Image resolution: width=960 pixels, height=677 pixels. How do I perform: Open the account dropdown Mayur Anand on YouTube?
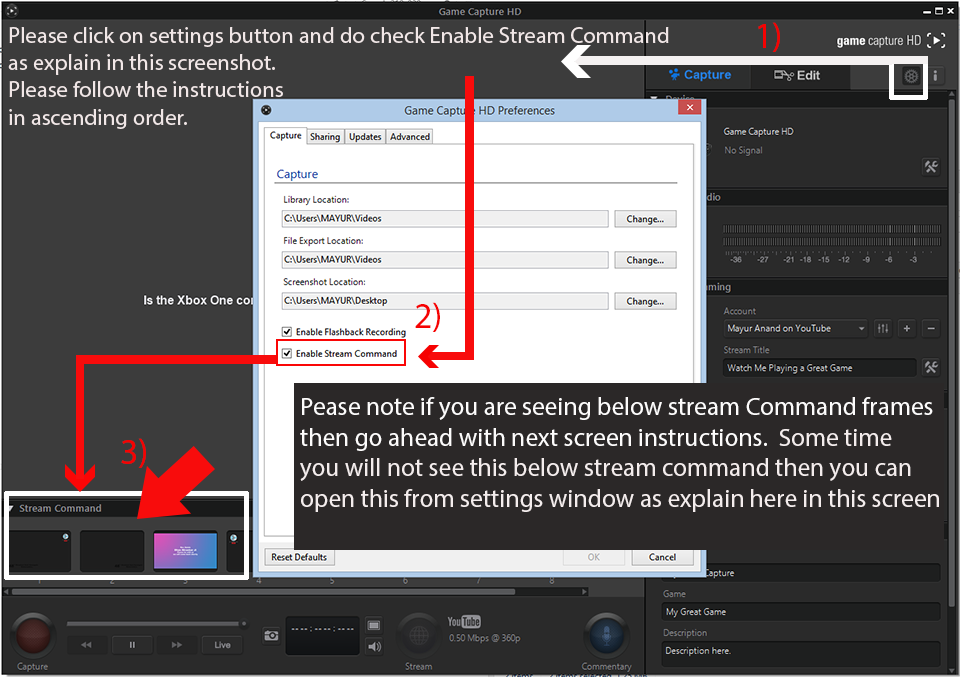796,329
